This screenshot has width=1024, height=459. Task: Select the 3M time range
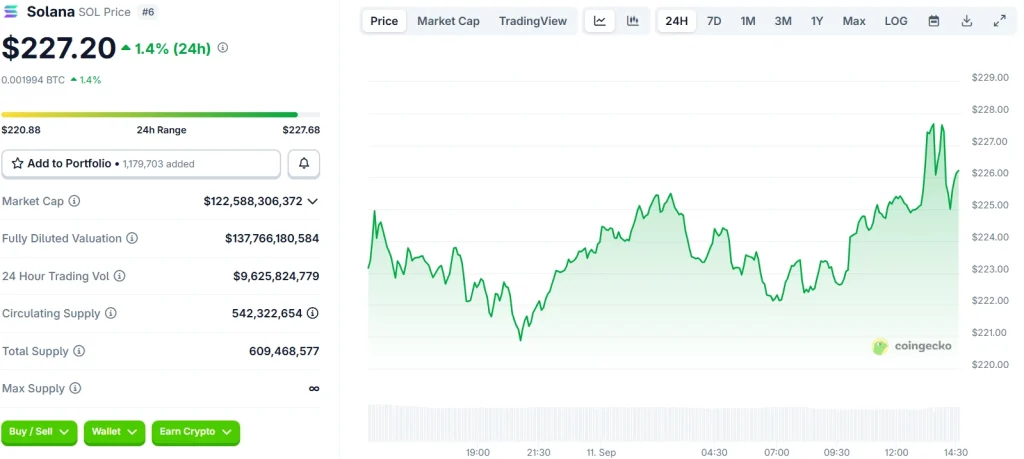[x=783, y=21]
